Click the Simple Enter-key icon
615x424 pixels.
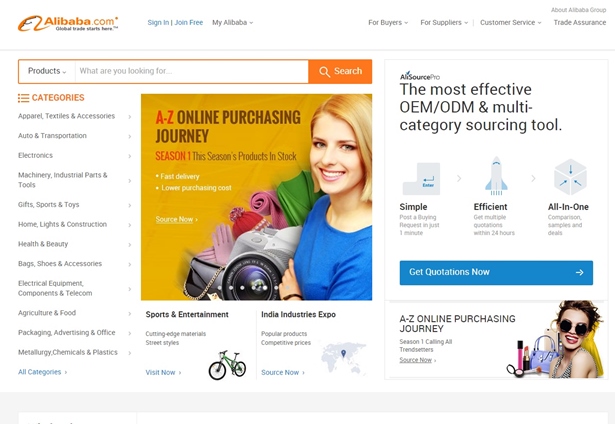coord(422,178)
